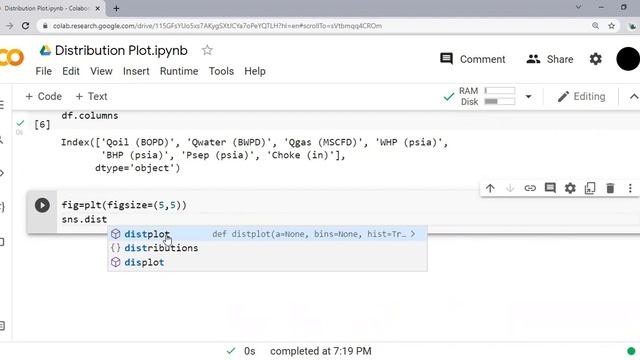Add a new Text cell
This screenshot has width=640, height=360.
(x=91, y=96)
